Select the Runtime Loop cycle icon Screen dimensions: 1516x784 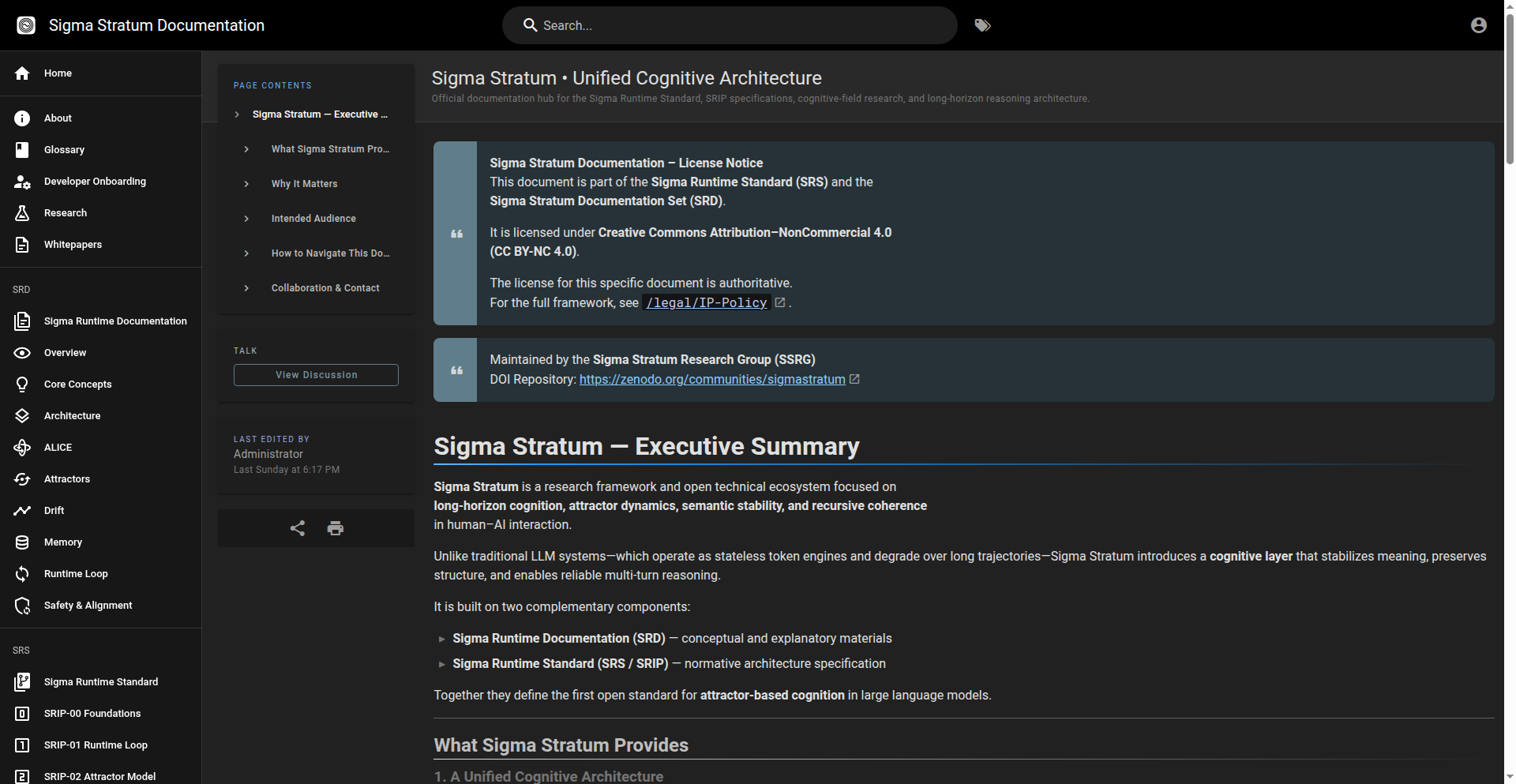click(x=21, y=574)
